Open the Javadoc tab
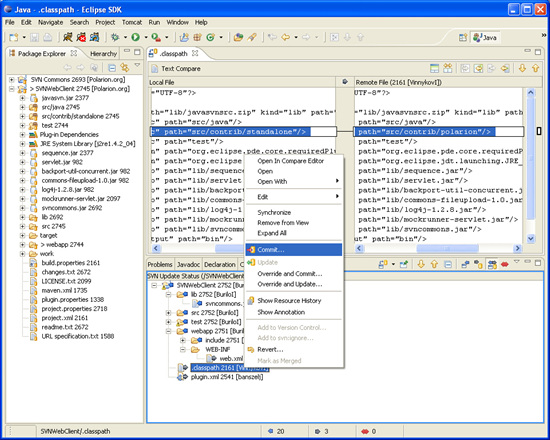This screenshot has height=440, width=550. click(x=188, y=265)
